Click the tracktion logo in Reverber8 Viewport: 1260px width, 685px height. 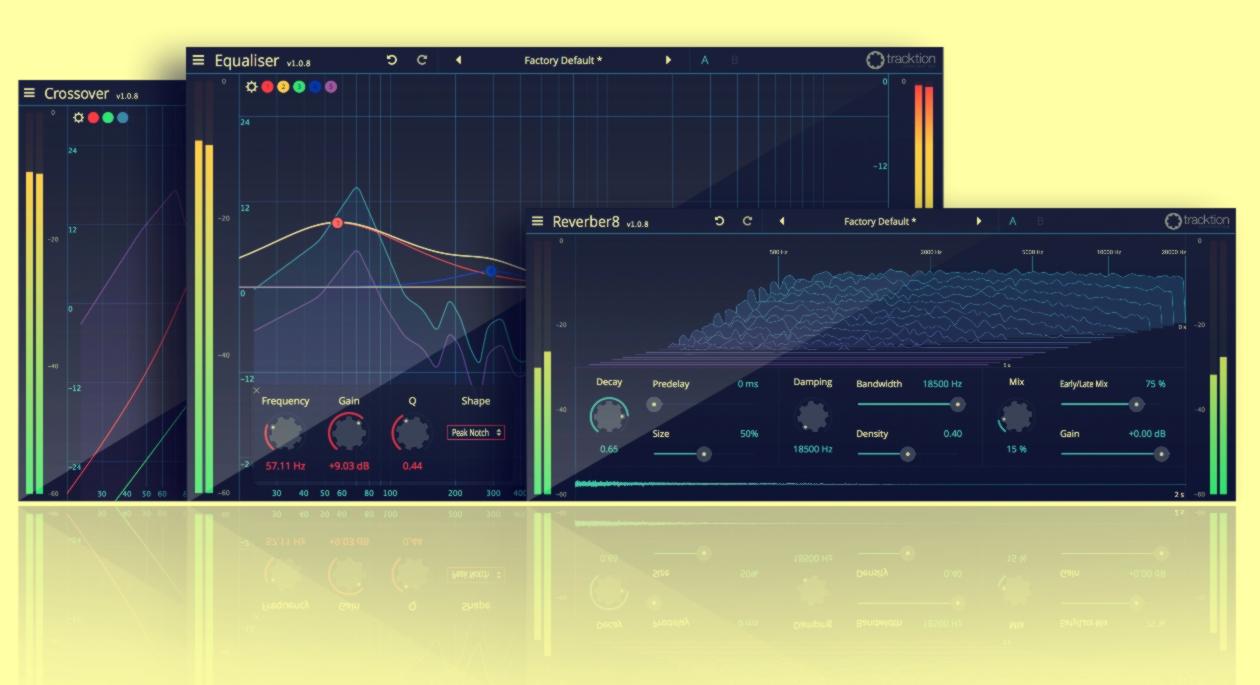[1199, 221]
